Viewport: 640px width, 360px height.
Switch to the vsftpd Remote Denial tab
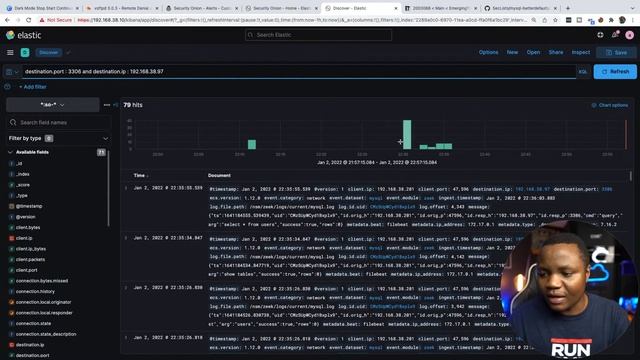pyautogui.click(x=122, y=8)
